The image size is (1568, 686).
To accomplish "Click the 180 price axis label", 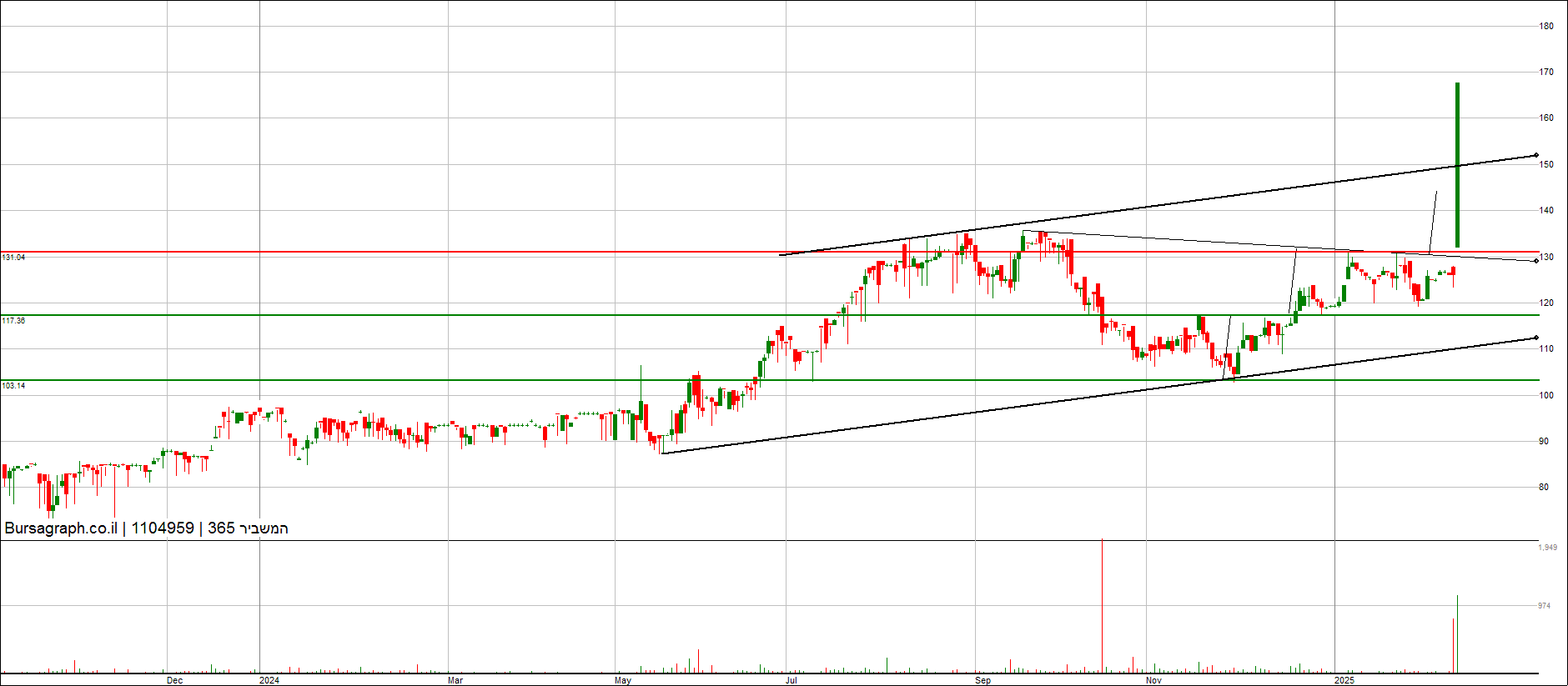I will coord(1546,26).
